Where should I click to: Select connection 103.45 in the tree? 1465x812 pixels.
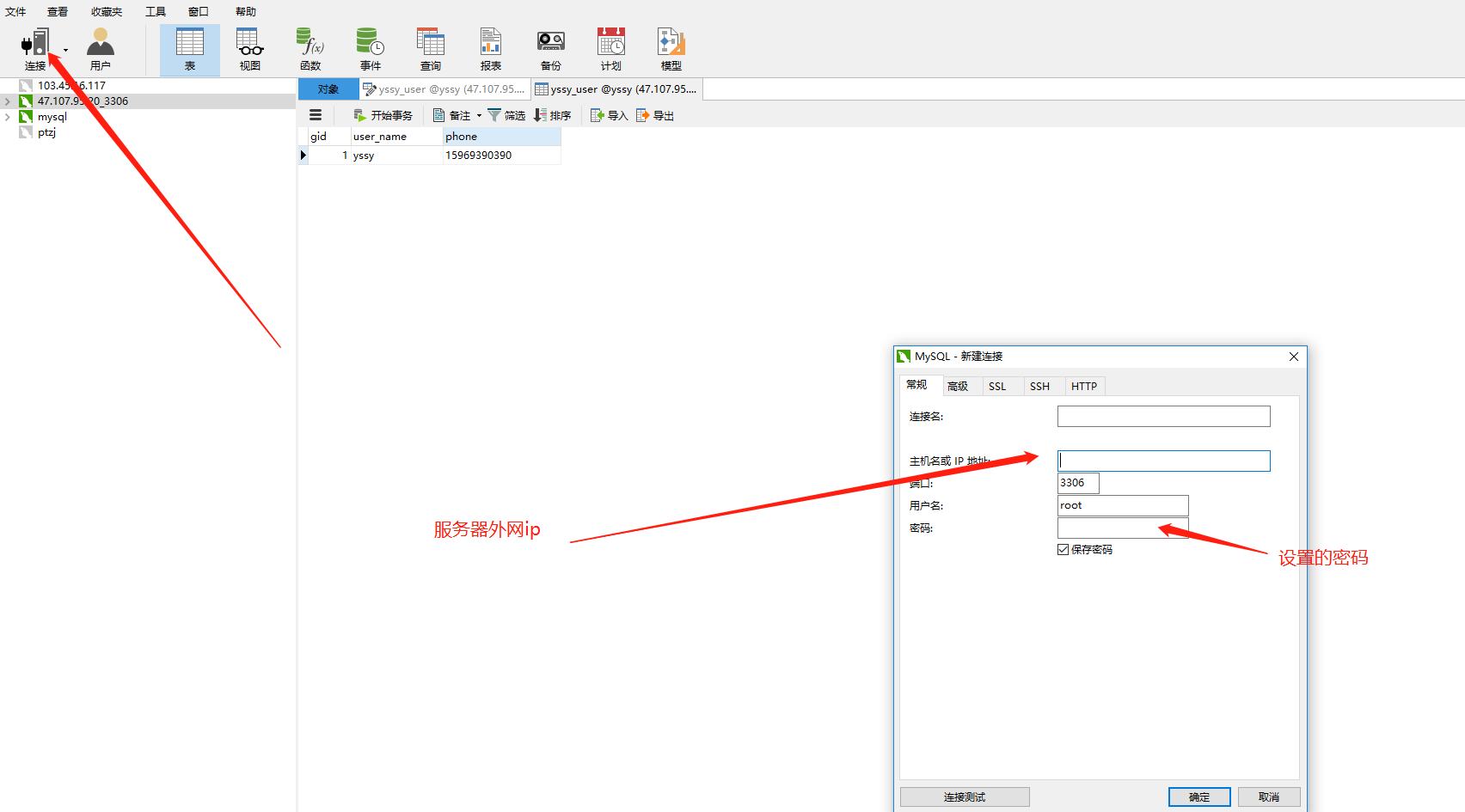71,86
